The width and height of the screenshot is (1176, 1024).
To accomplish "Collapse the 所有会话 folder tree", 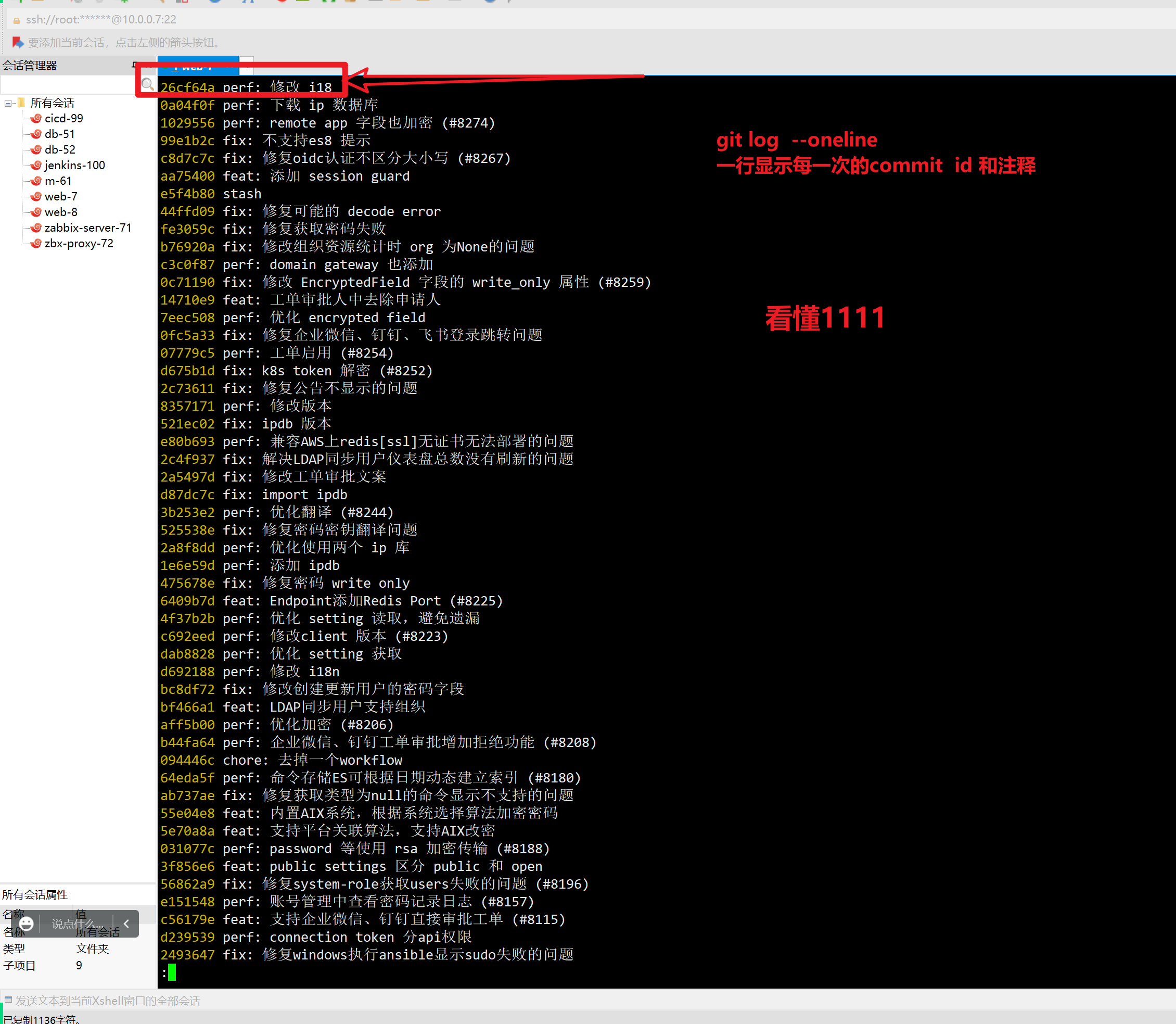I will [x=8, y=104].
